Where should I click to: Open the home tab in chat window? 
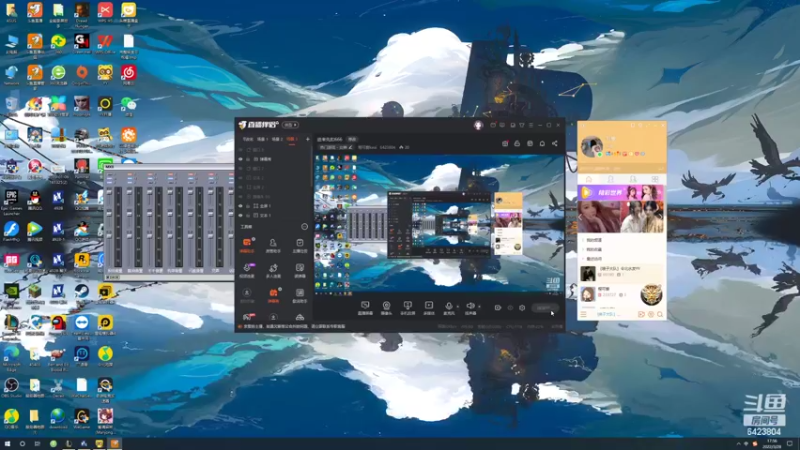(588, 179)
